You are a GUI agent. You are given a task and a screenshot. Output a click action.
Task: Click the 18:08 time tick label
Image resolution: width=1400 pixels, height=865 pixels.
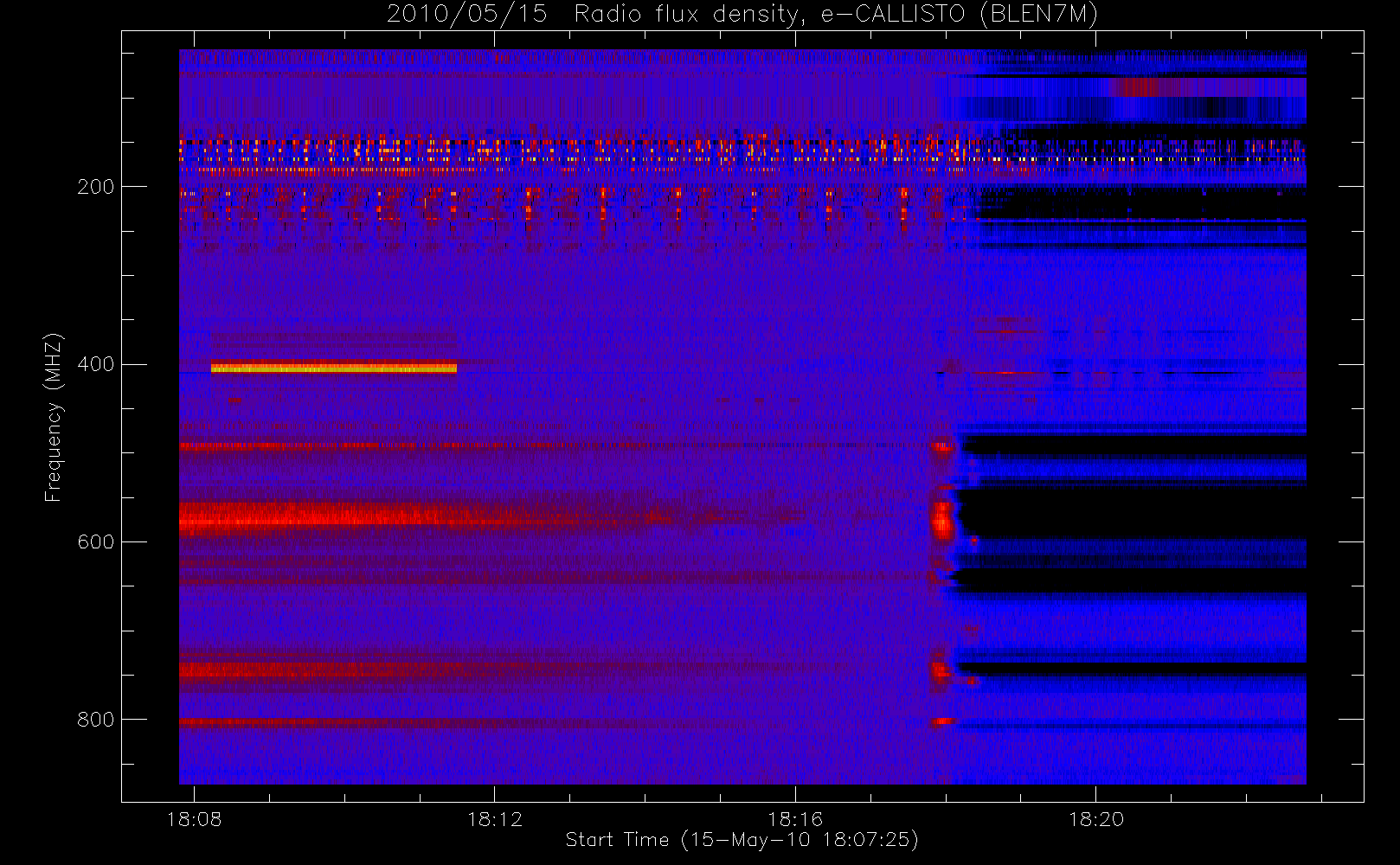[x=194, y=819]
